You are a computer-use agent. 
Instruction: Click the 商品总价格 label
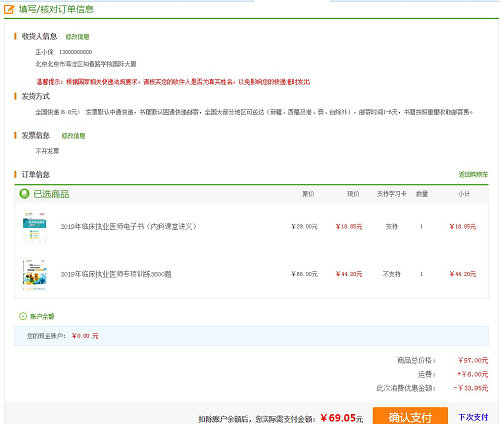point(416,360)
